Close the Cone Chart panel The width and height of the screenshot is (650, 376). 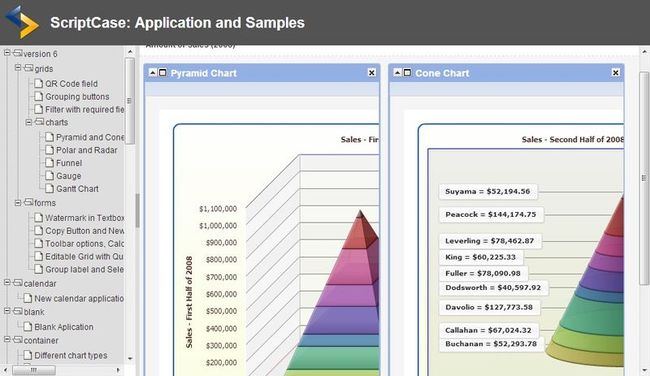click(x=616, y=73)
